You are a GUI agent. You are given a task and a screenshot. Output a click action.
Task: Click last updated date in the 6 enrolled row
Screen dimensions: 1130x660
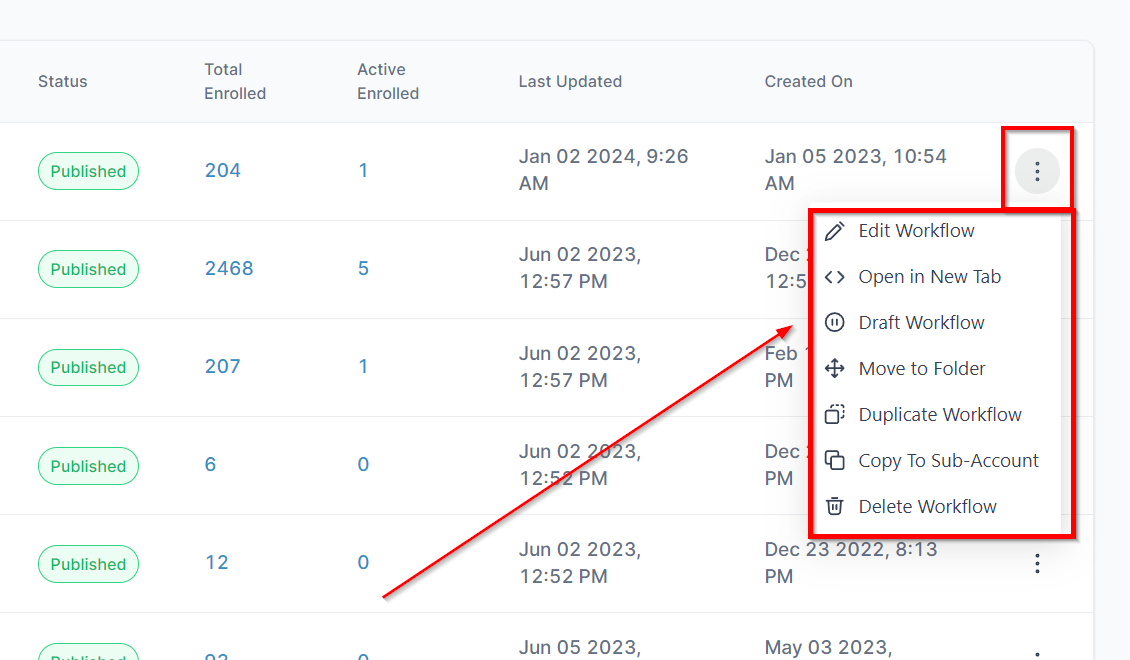coord(580,465)
